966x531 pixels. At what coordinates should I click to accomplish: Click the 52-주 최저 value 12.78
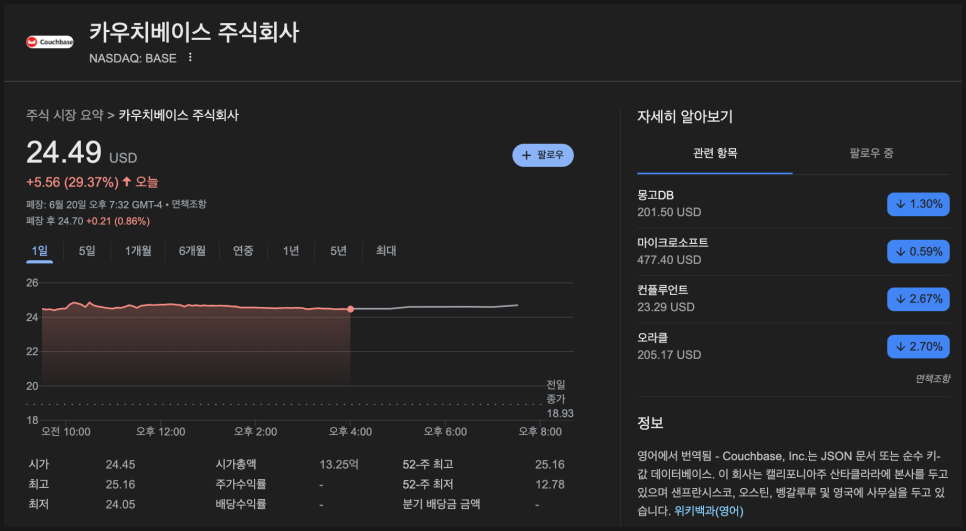pos(550,485)
